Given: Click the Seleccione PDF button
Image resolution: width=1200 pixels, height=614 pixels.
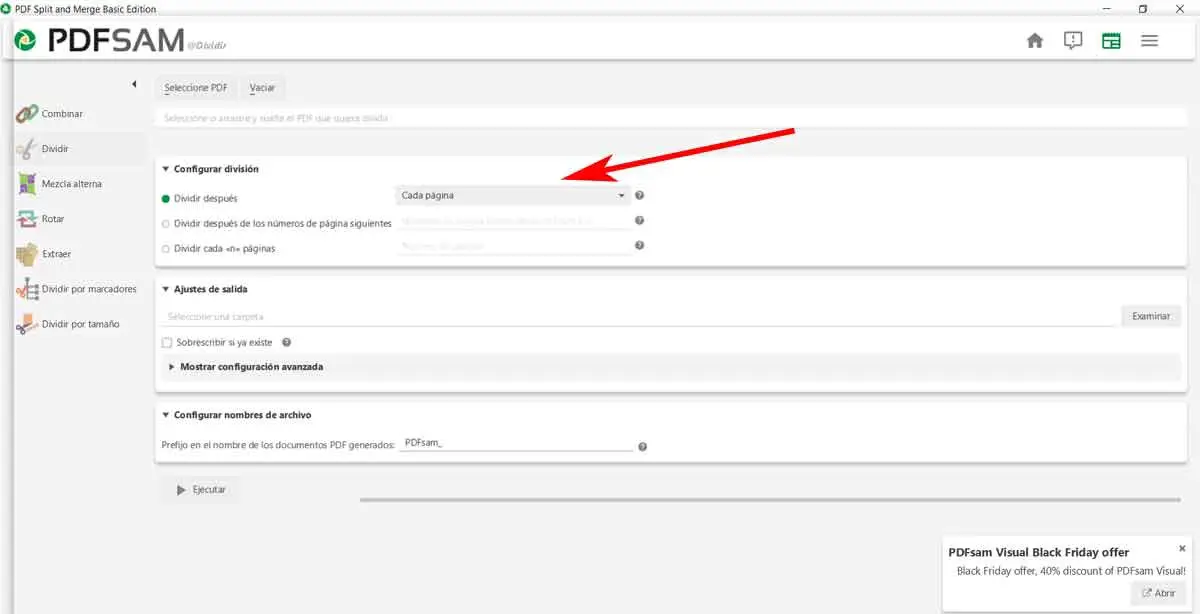Looking at the screenshot, I should point(196,88).
